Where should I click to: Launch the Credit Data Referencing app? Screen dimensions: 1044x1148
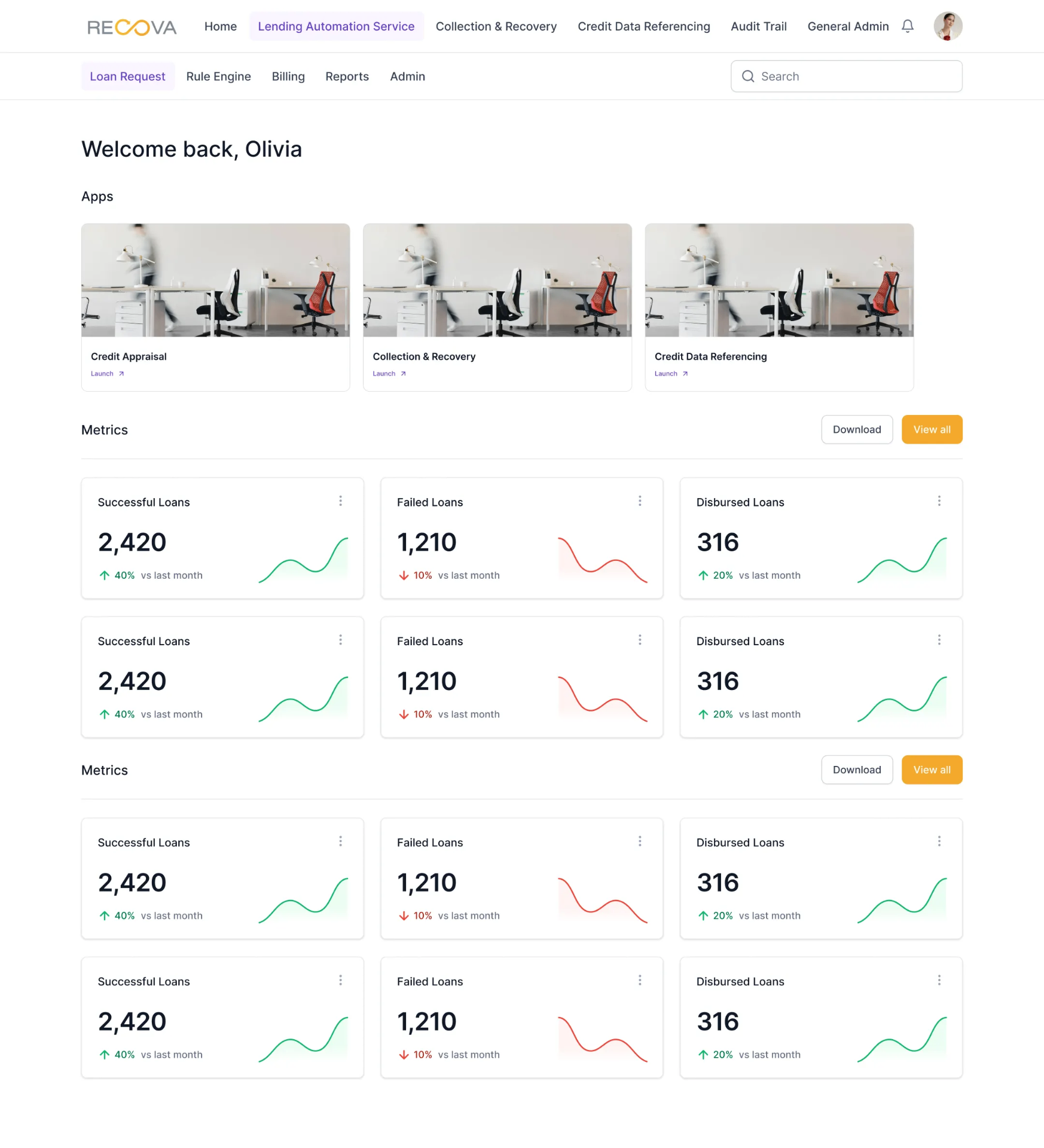[x=670, y=373]
